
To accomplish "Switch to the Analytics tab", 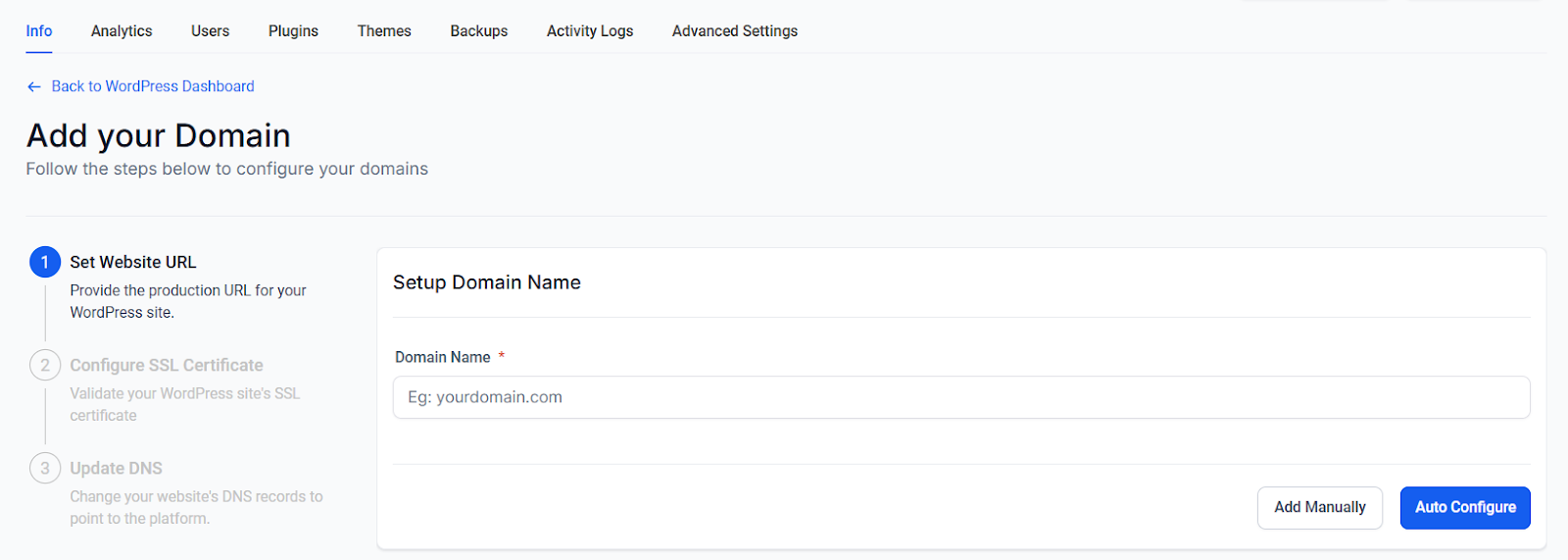I will [122, 31].
